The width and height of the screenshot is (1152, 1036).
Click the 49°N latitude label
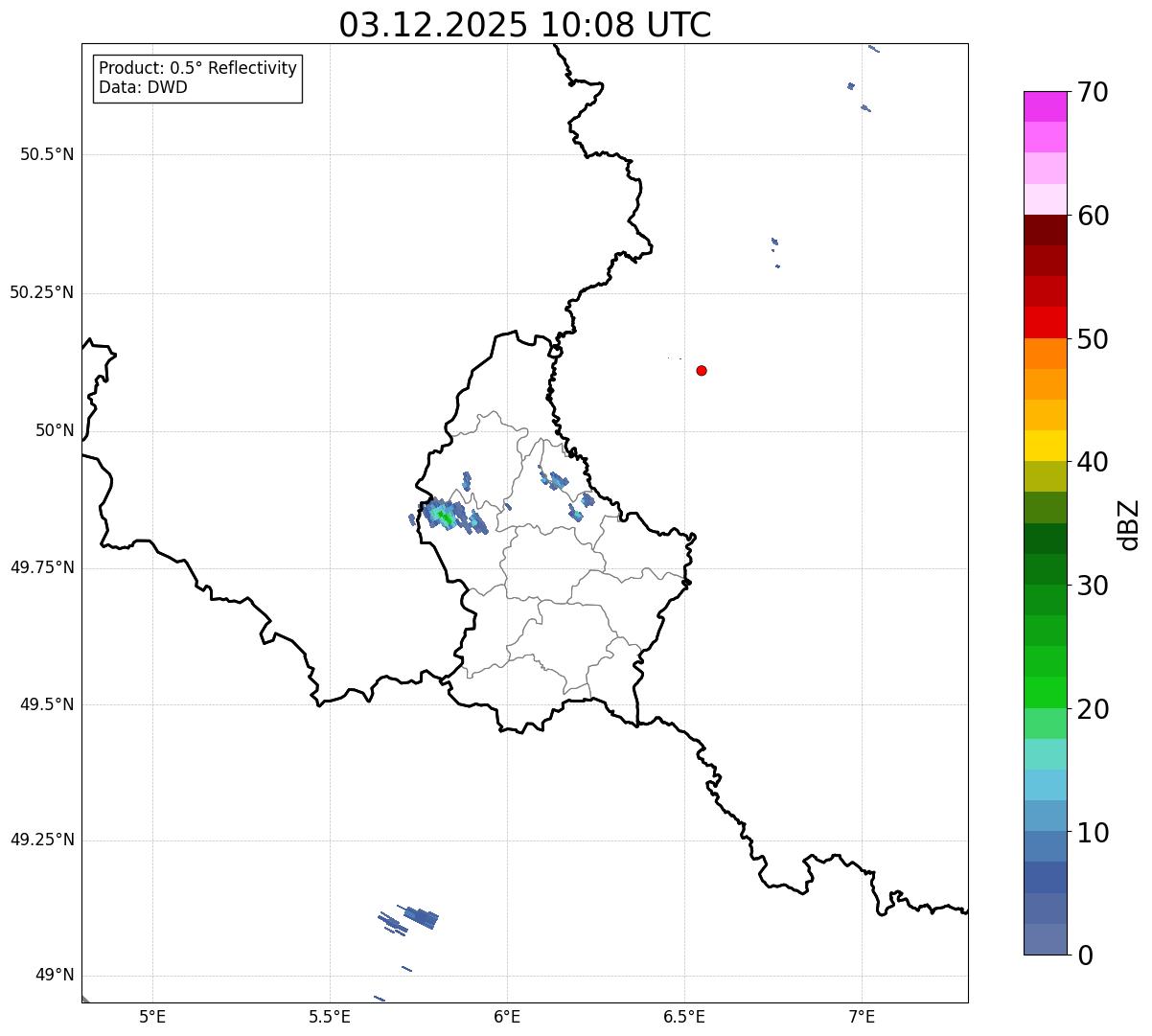(x=55, y=976)
